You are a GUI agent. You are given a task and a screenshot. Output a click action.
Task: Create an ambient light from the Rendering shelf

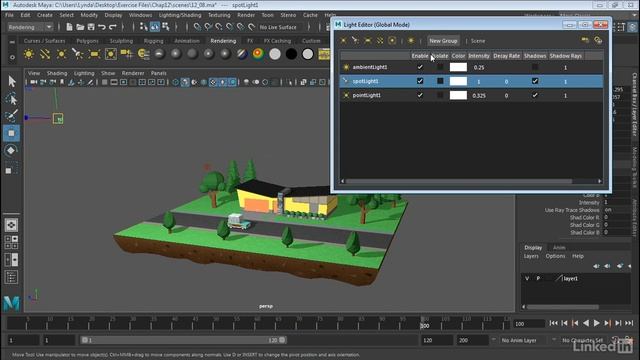(29, 54)
